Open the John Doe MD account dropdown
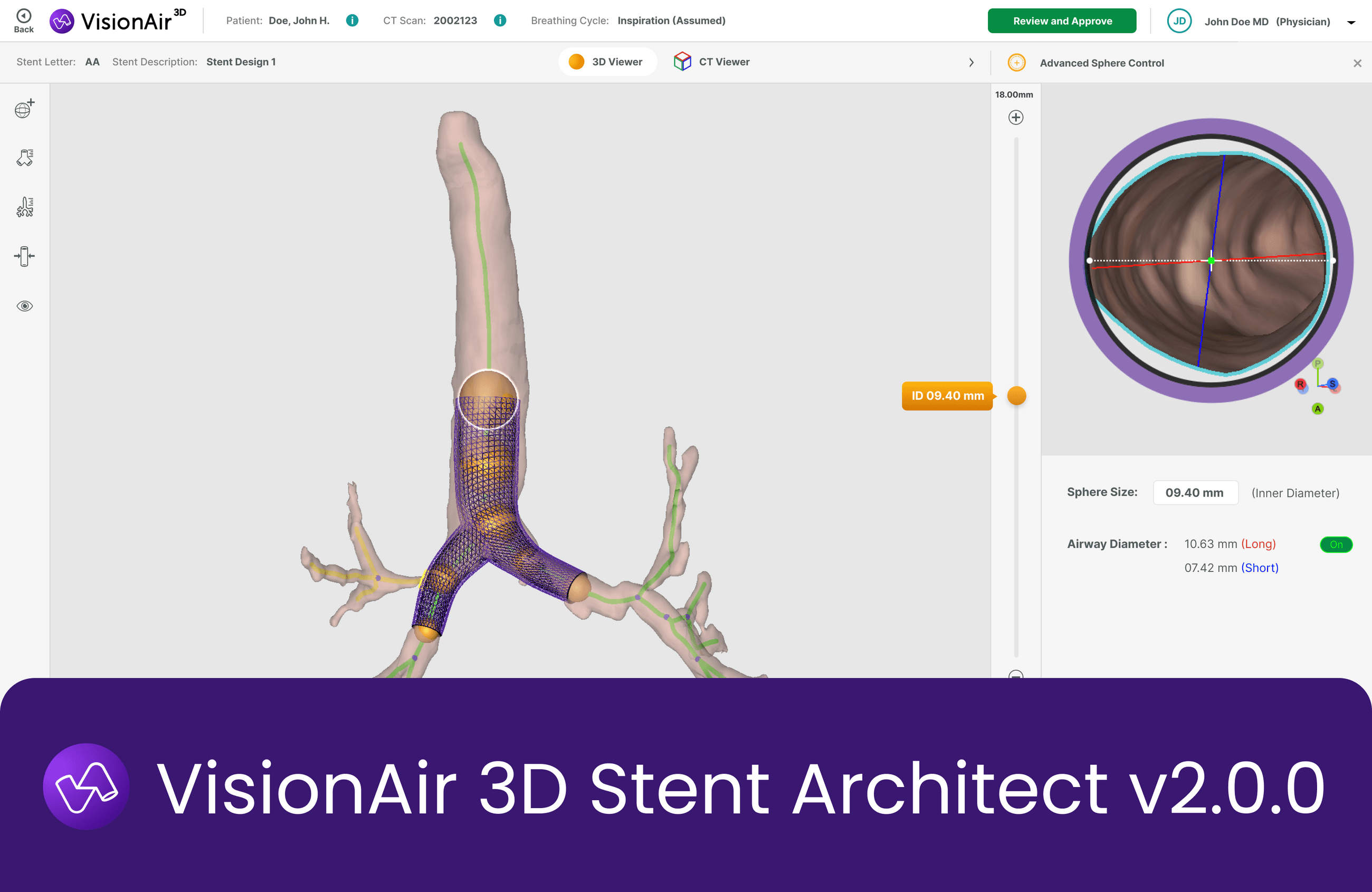1372x892 pixels. [1351, 22]
